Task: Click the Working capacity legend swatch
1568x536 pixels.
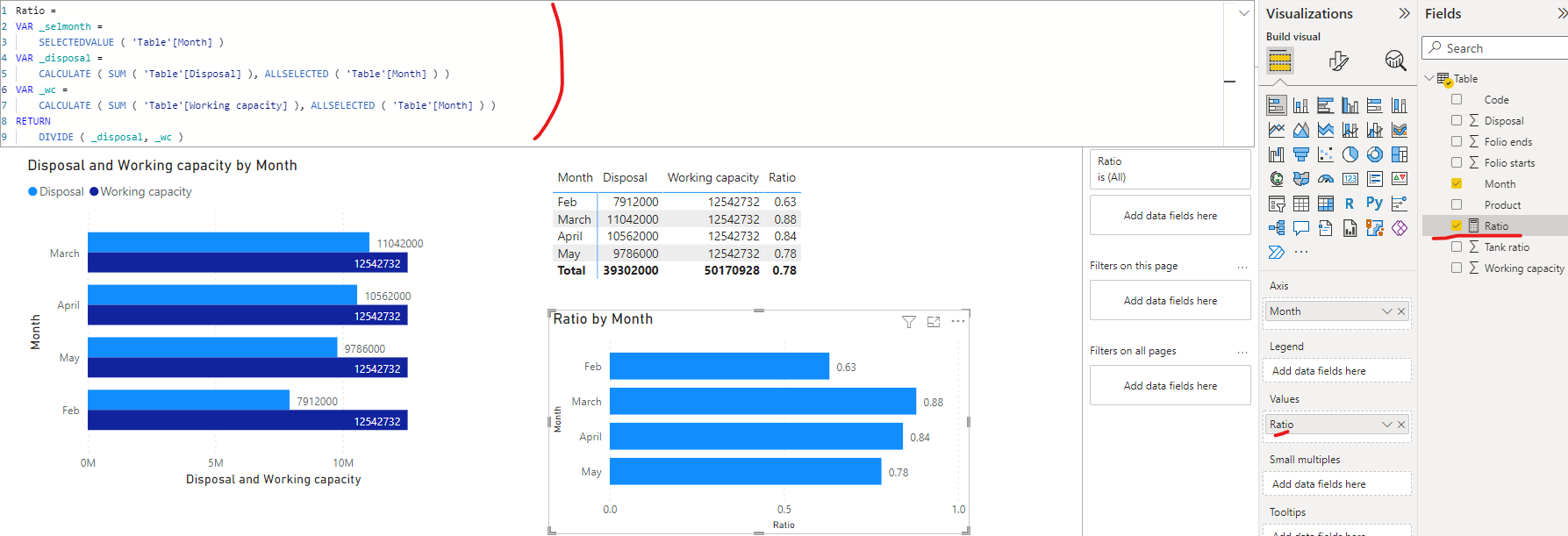Action: click(x=94, y=191)
